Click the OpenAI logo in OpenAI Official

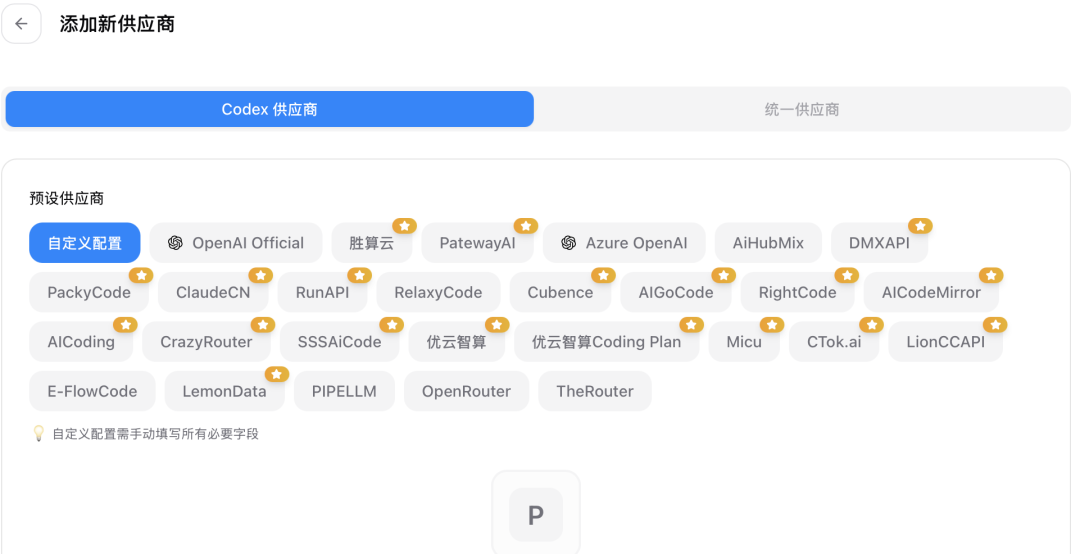coord(175,243)
